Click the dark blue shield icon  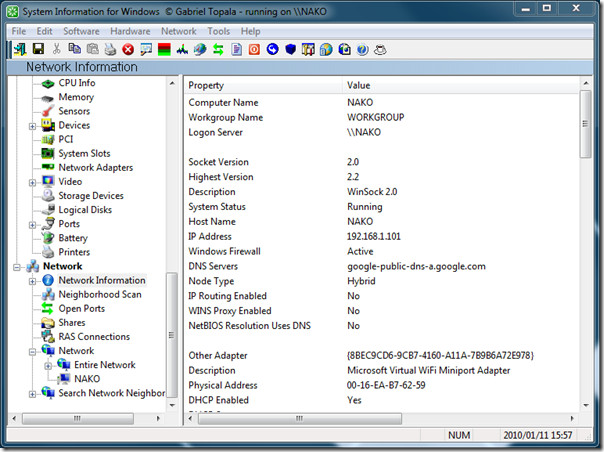[290, 49]
